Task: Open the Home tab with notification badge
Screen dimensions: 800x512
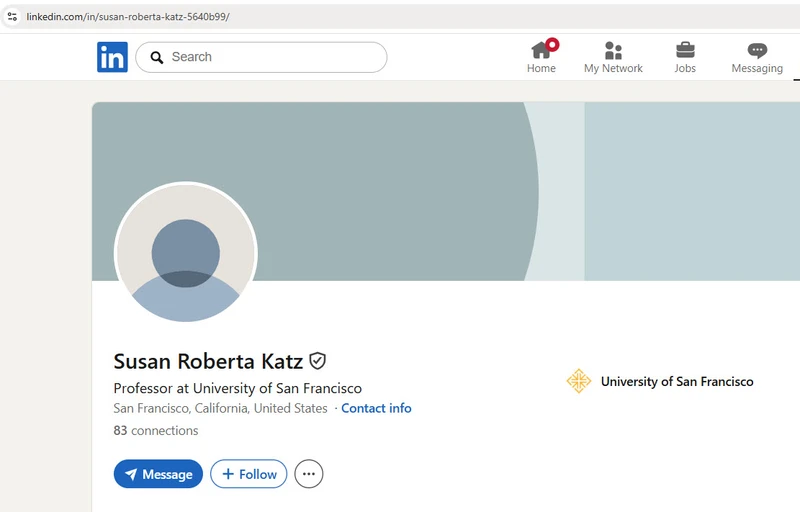Action: tap(541, 57)
